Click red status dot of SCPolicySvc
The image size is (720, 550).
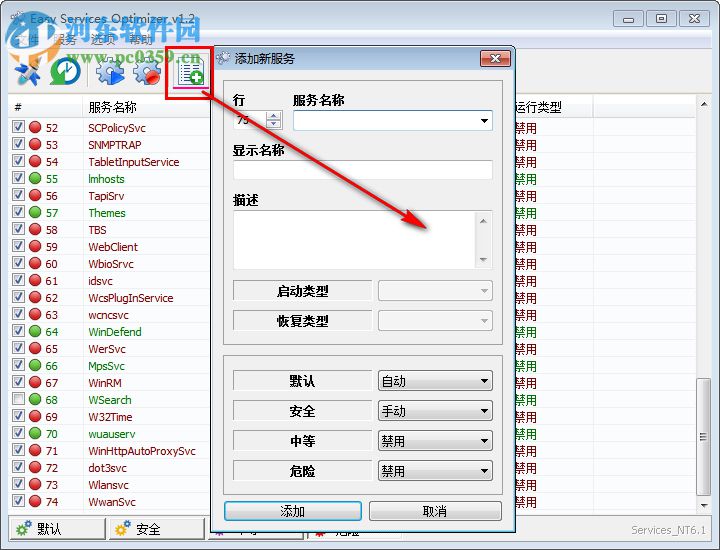point(35,127)
